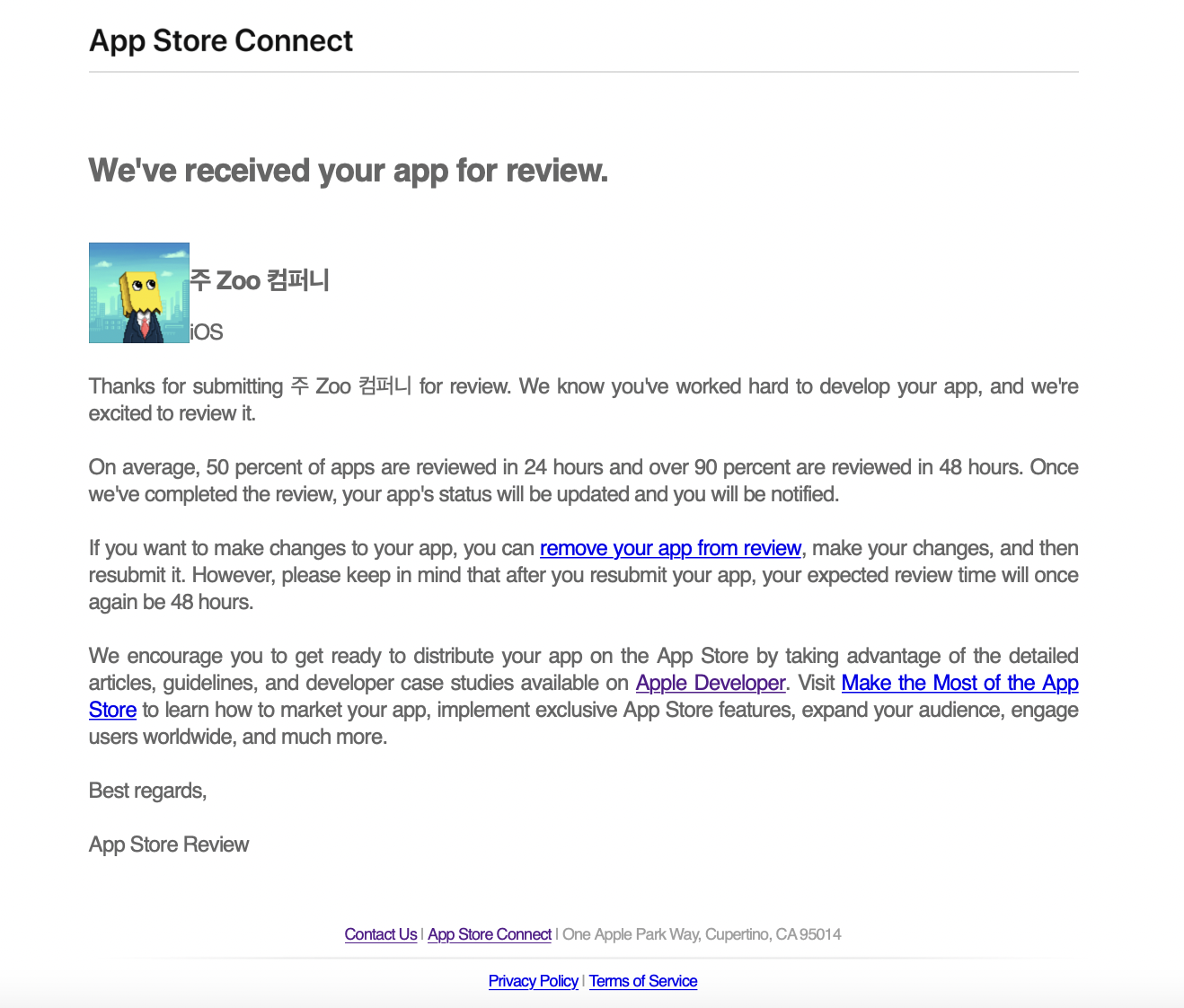The height and width of the screenshot is (1008, 1184).
Task: Open the App Store Connect footer link
Action: 490,934
